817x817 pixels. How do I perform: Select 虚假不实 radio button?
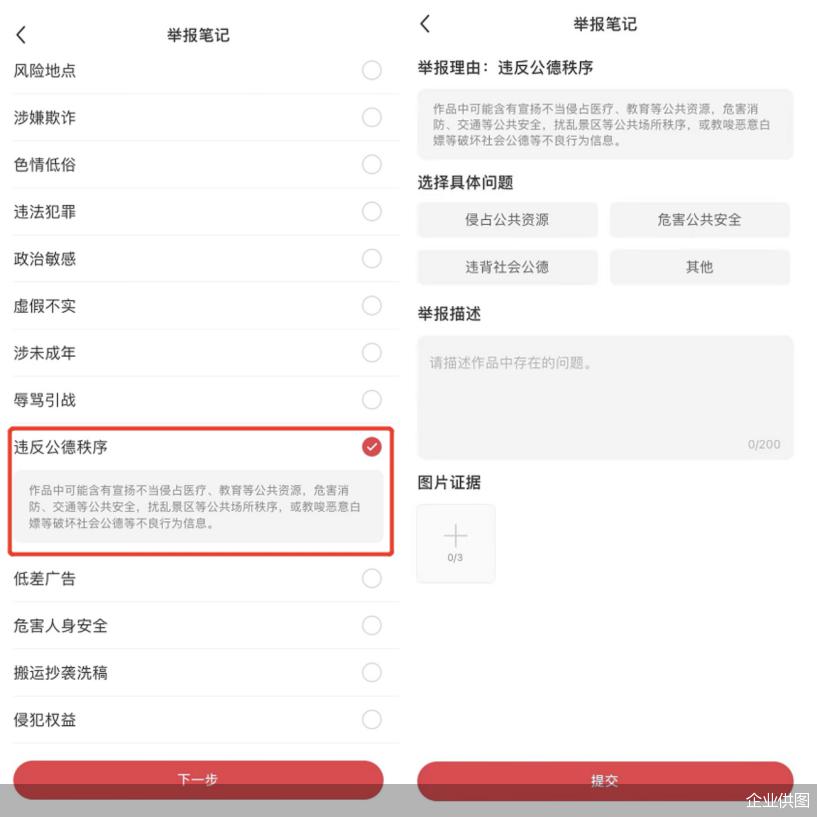[372, 306]
